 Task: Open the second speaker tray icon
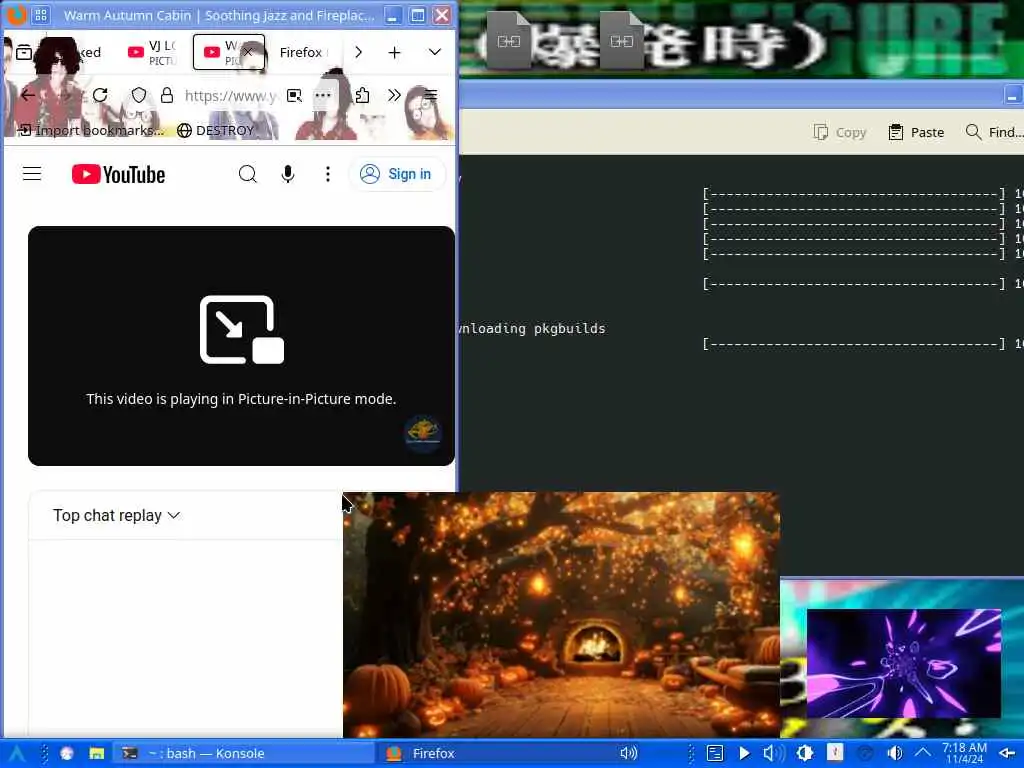[x=895, y=754]
